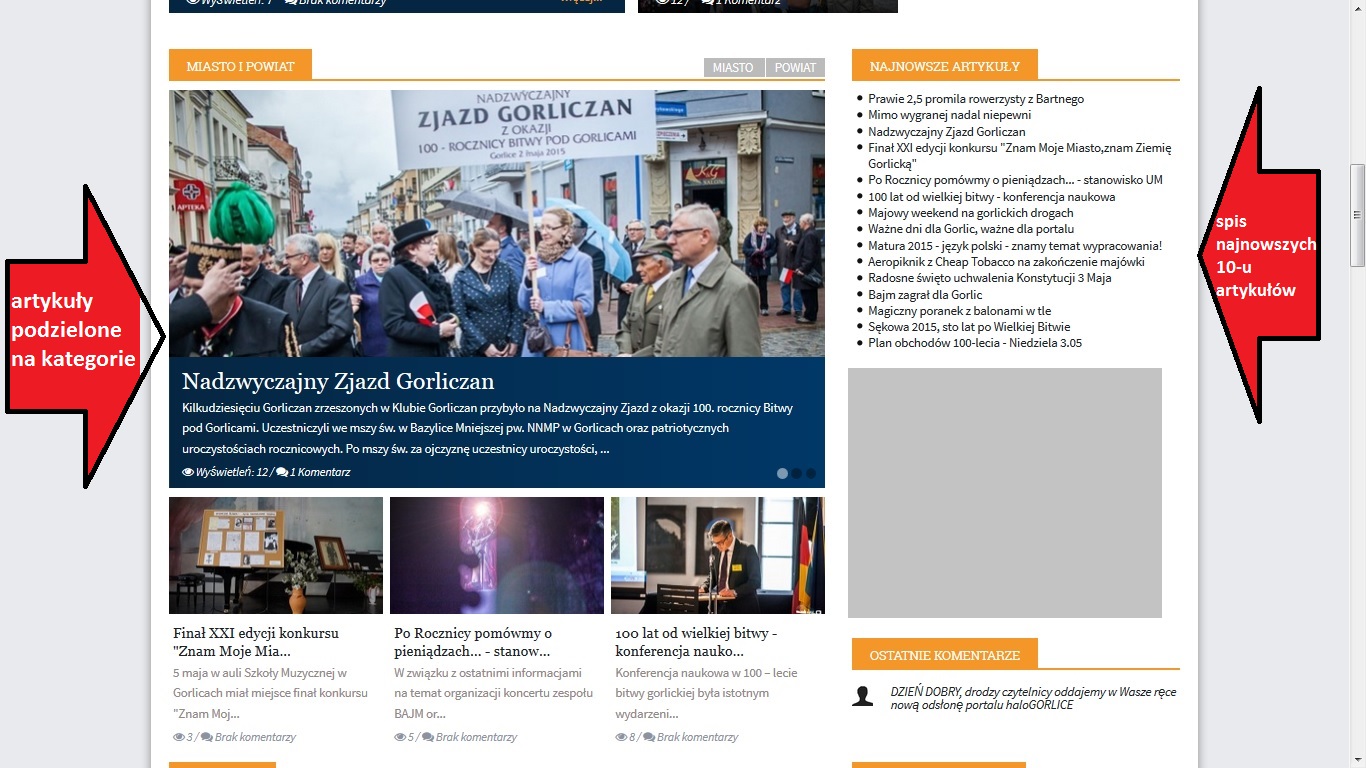Click eye icon under "100 lat od wielkiej bitwy"
Image resolution: width=1366 pixels, height=768 pixels.
point(621,737)
